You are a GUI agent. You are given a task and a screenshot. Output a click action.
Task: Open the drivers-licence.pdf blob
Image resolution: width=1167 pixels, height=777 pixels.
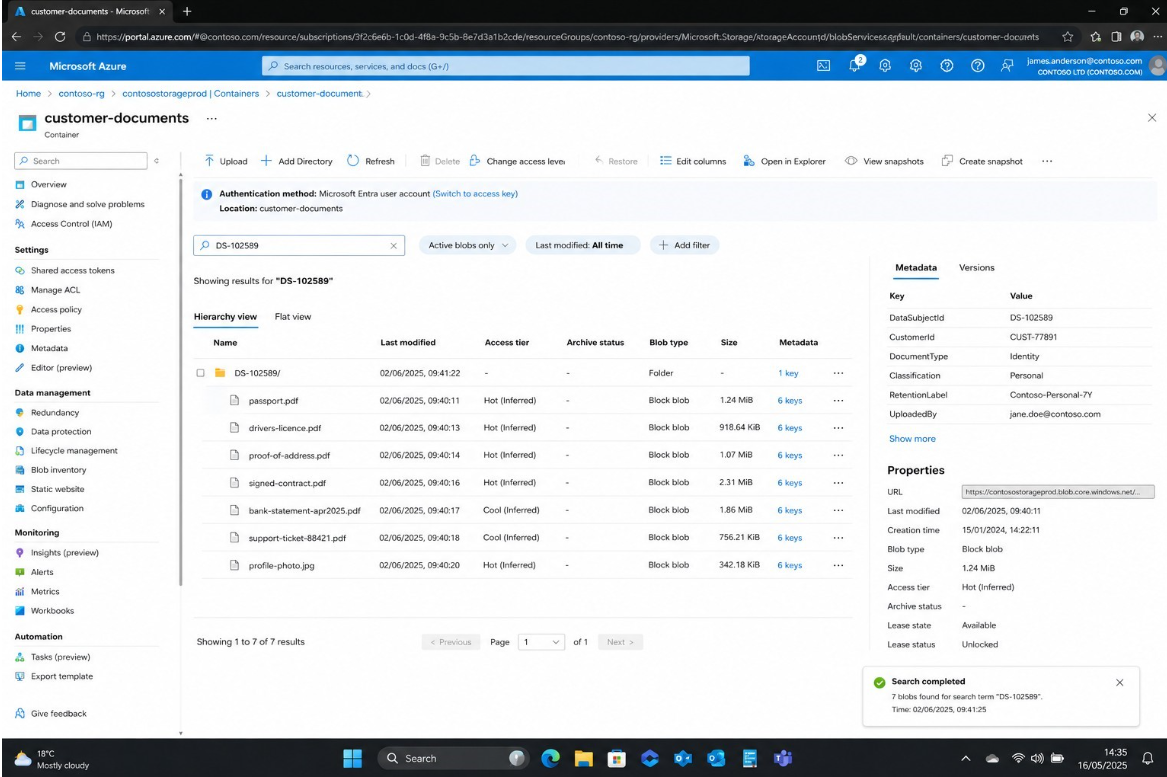click(284, 428)
